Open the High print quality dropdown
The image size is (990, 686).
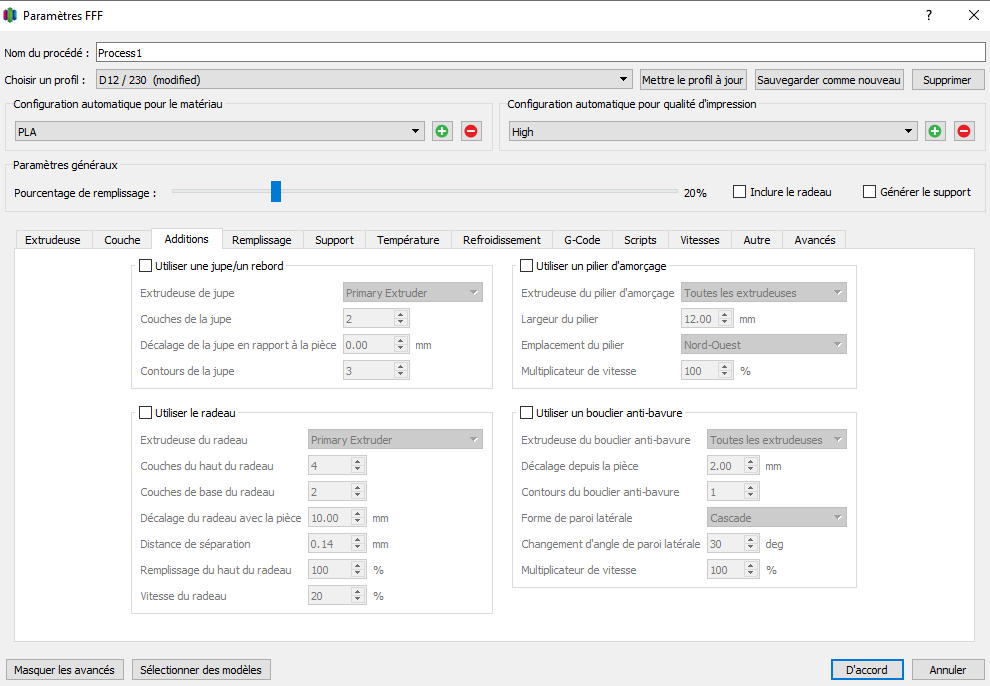coord(713,131)
